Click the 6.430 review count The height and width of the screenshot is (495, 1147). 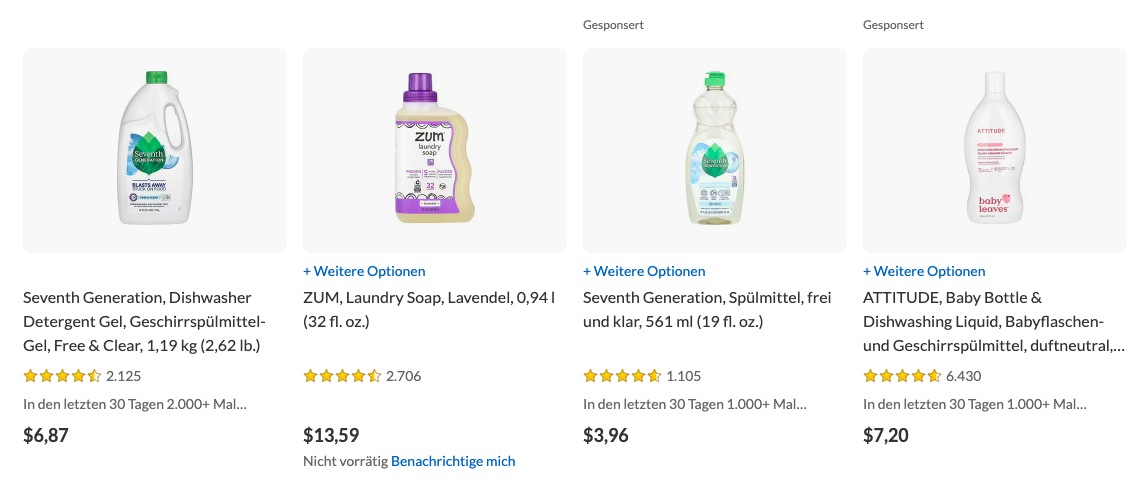[x=964, y=376]
